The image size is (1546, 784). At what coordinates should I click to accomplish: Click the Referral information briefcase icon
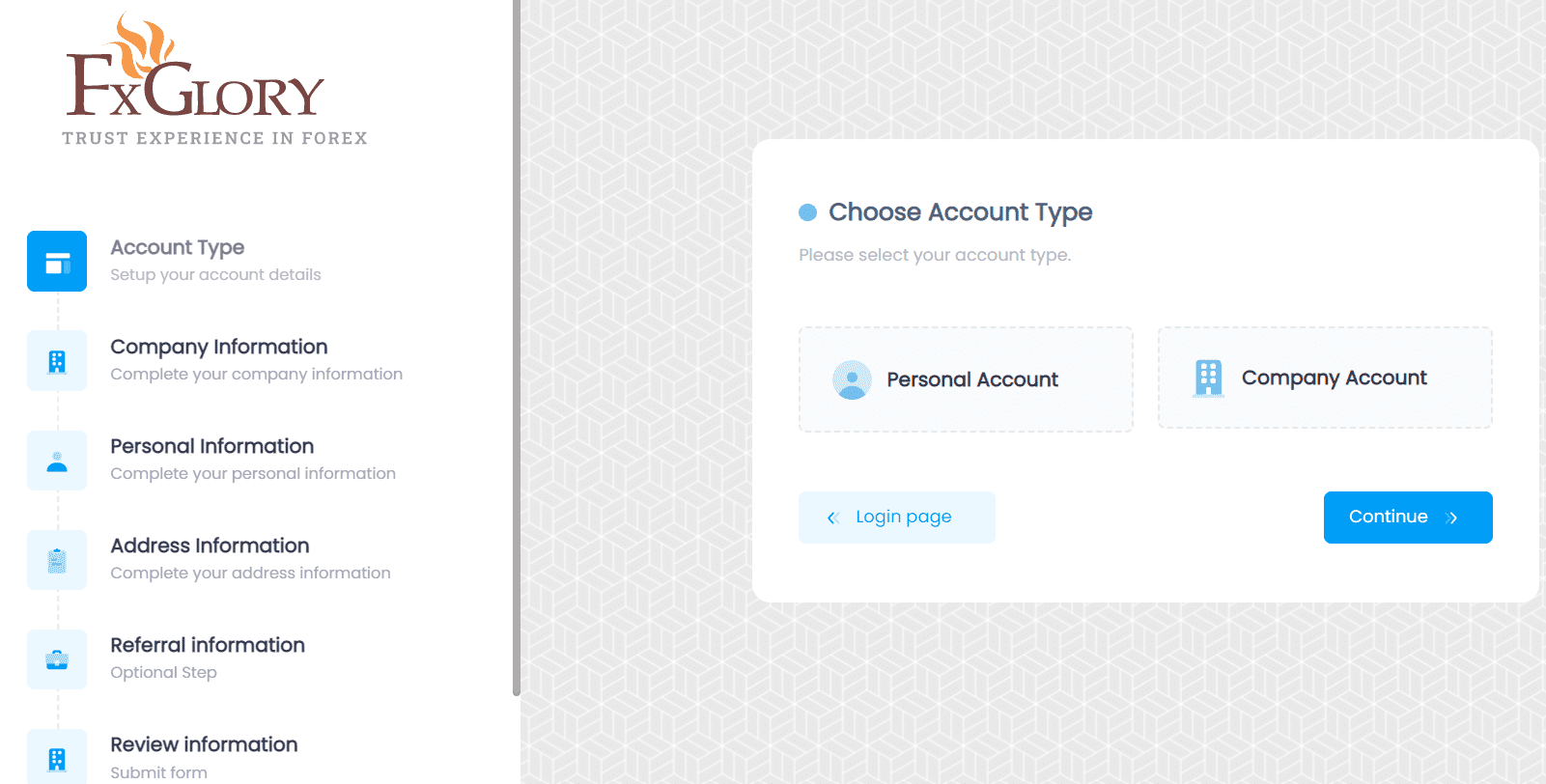pos(57,659)
